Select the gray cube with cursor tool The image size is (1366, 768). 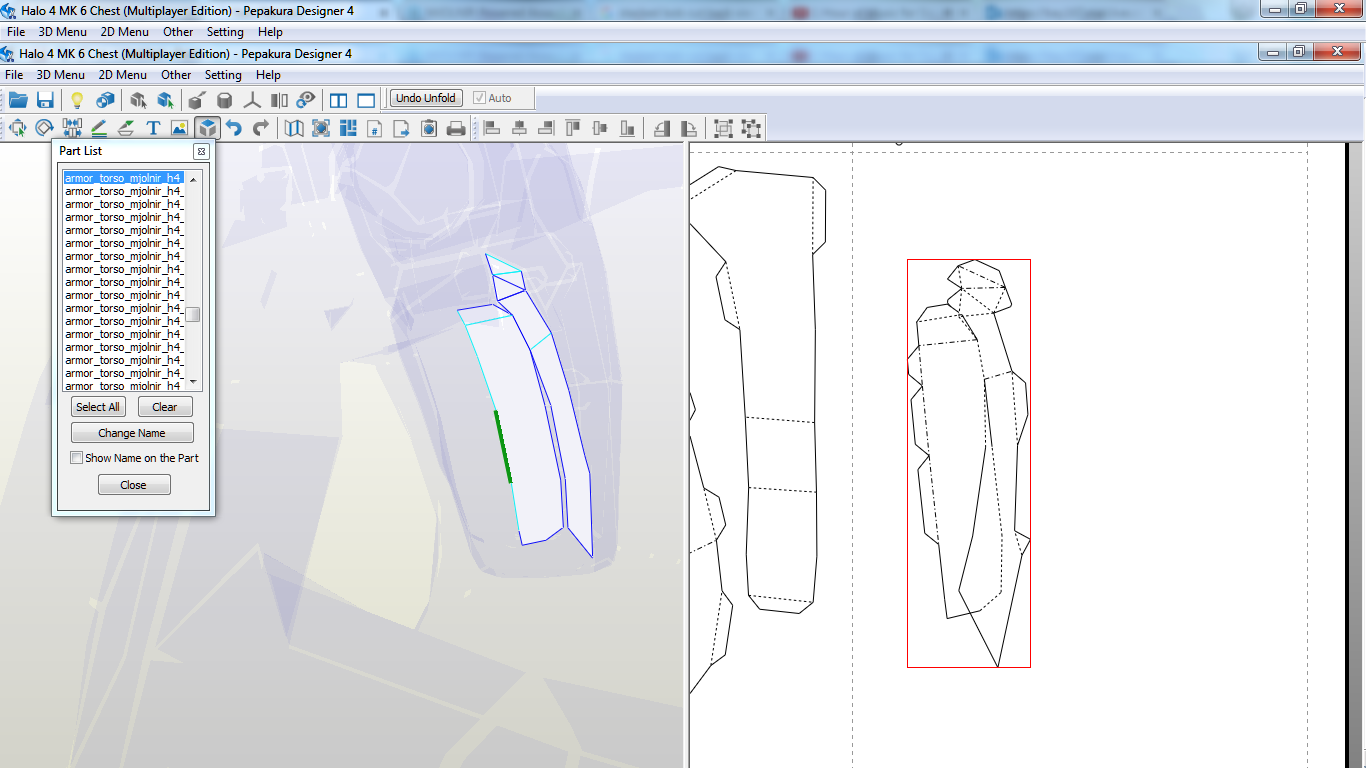[x=138, y=100]
